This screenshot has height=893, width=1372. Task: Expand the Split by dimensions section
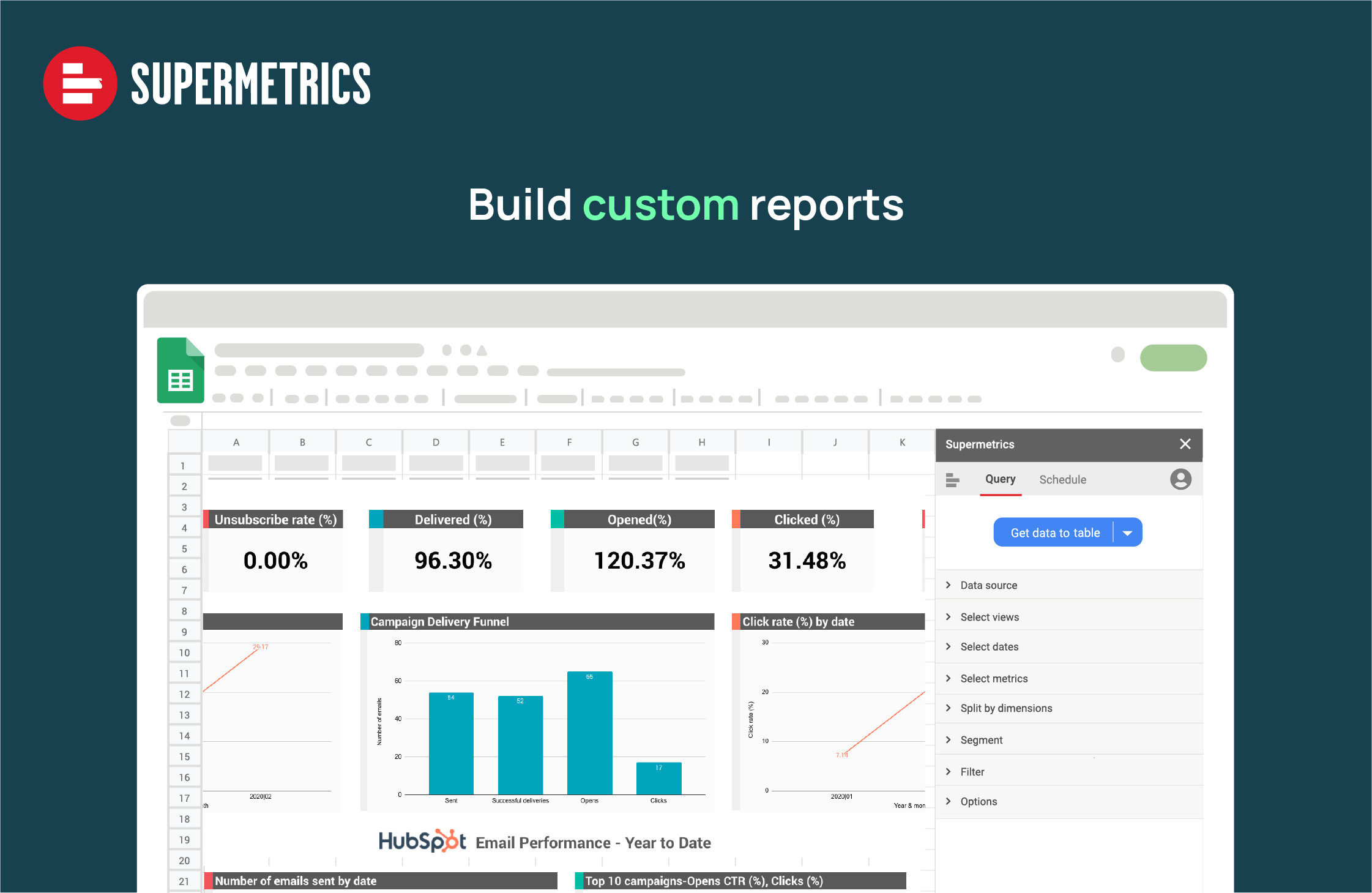(x=1005, y=708)
